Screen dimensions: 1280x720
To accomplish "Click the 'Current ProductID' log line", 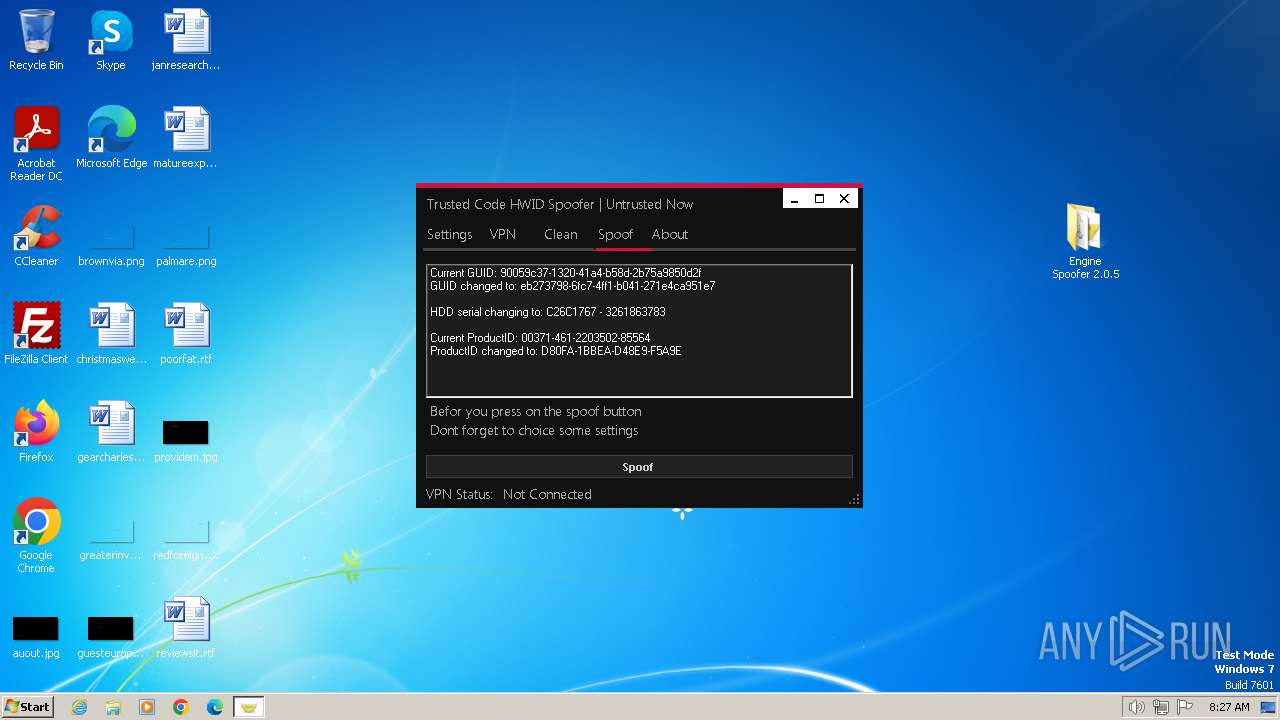I will [x=540, y=338].
